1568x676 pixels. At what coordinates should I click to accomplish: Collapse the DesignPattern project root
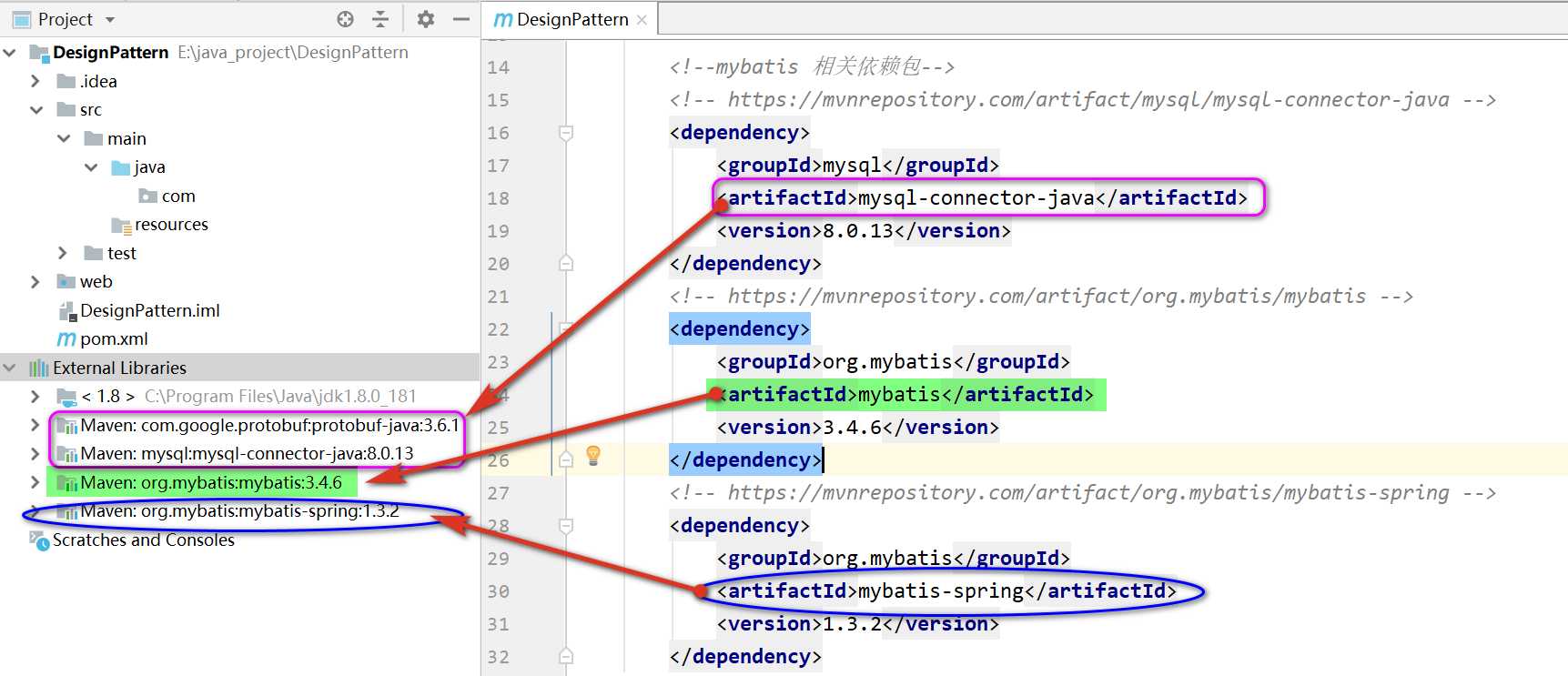click(x=10, y=53)
